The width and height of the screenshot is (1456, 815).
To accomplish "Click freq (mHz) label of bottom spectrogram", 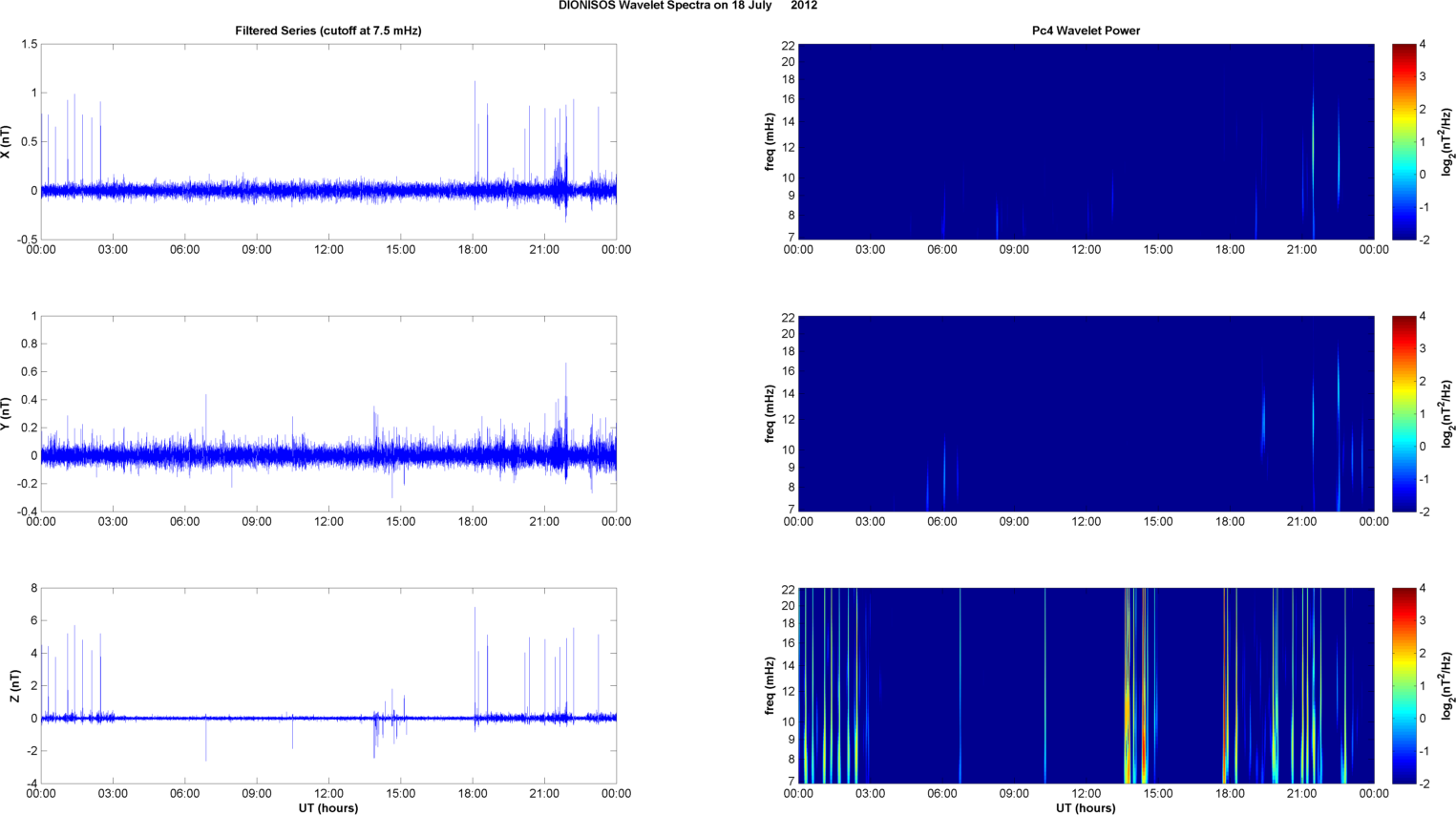I will pos(770,685).
